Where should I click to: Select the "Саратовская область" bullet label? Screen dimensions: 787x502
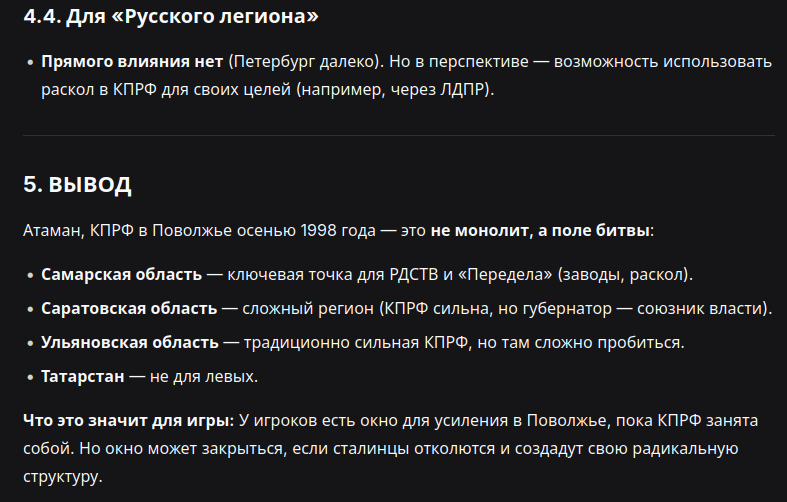129,308
